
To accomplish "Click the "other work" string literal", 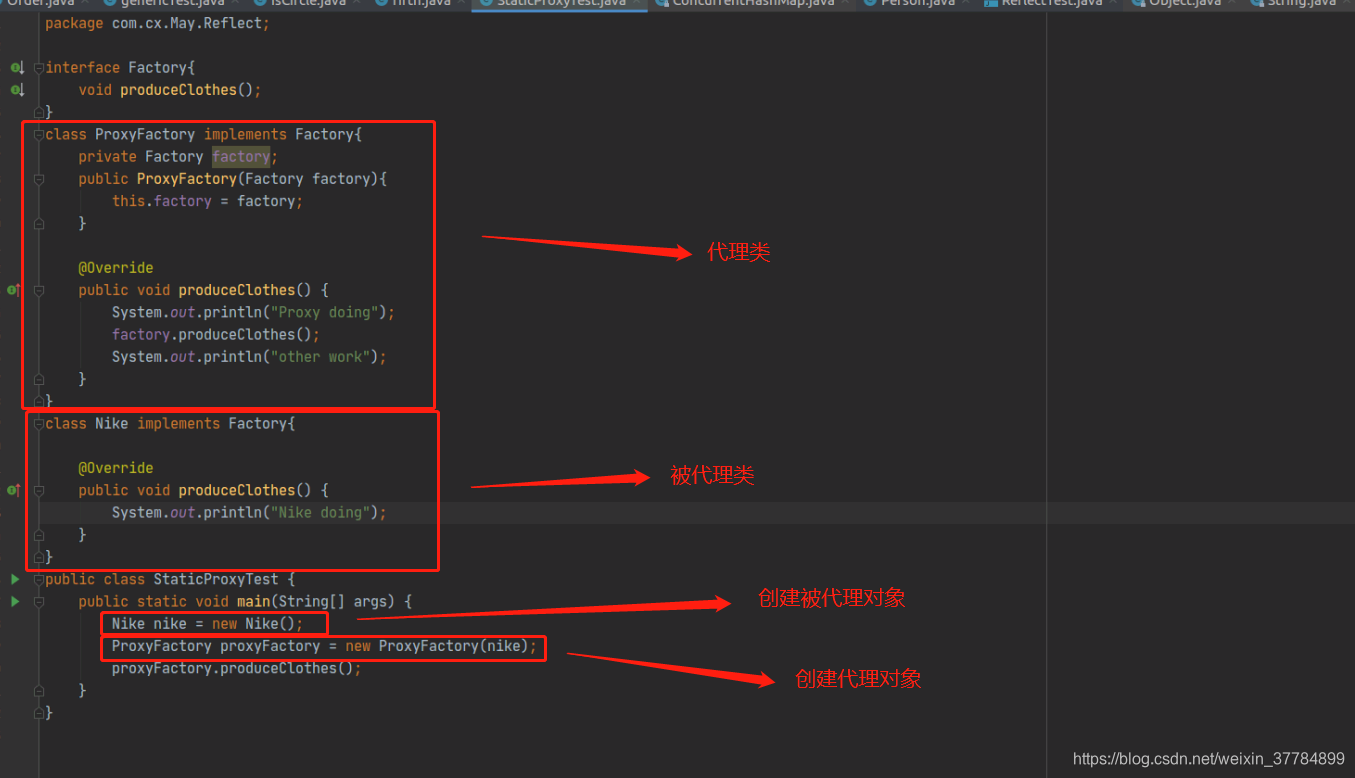I will (x=320, y=357).
